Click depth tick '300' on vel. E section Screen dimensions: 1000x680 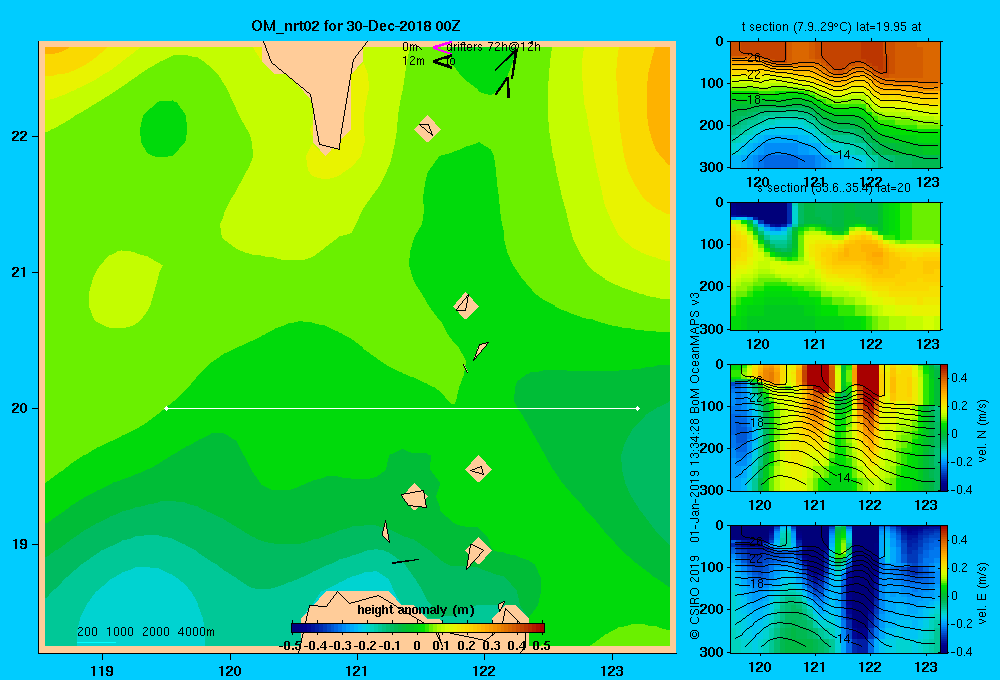(712, 651)
